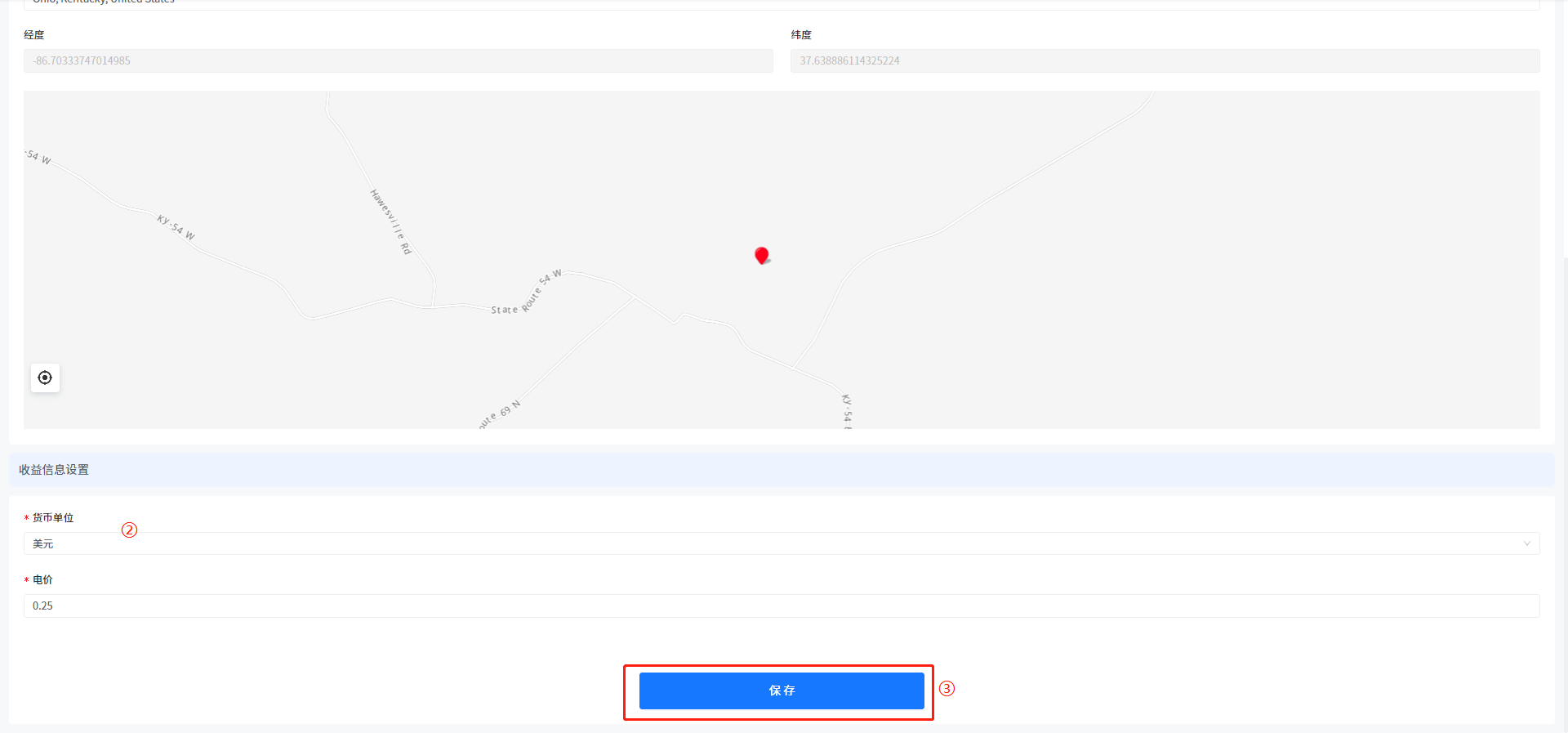Click the 纬度 label text
Screen dimensions: 1568x733
(801, 34)
